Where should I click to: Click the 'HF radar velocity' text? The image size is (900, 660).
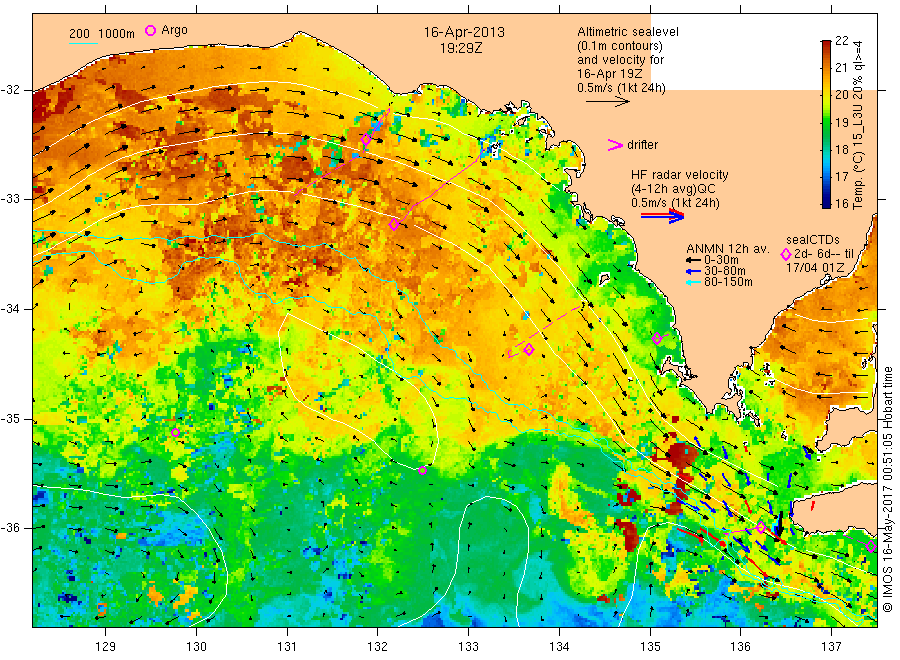pyautogui.click(x=680, y=175)
